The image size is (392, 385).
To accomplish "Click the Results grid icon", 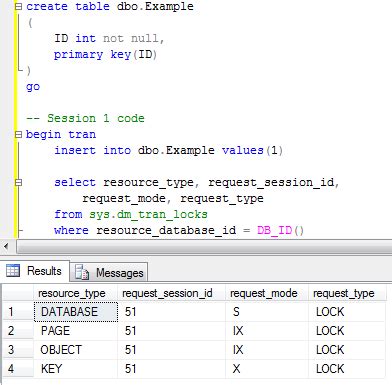I will [x=13, y=270].
